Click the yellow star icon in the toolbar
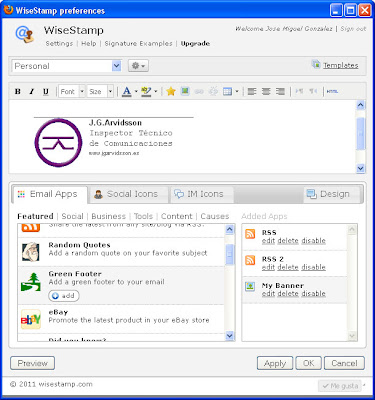375x400 pixels. tap(171, 91)
